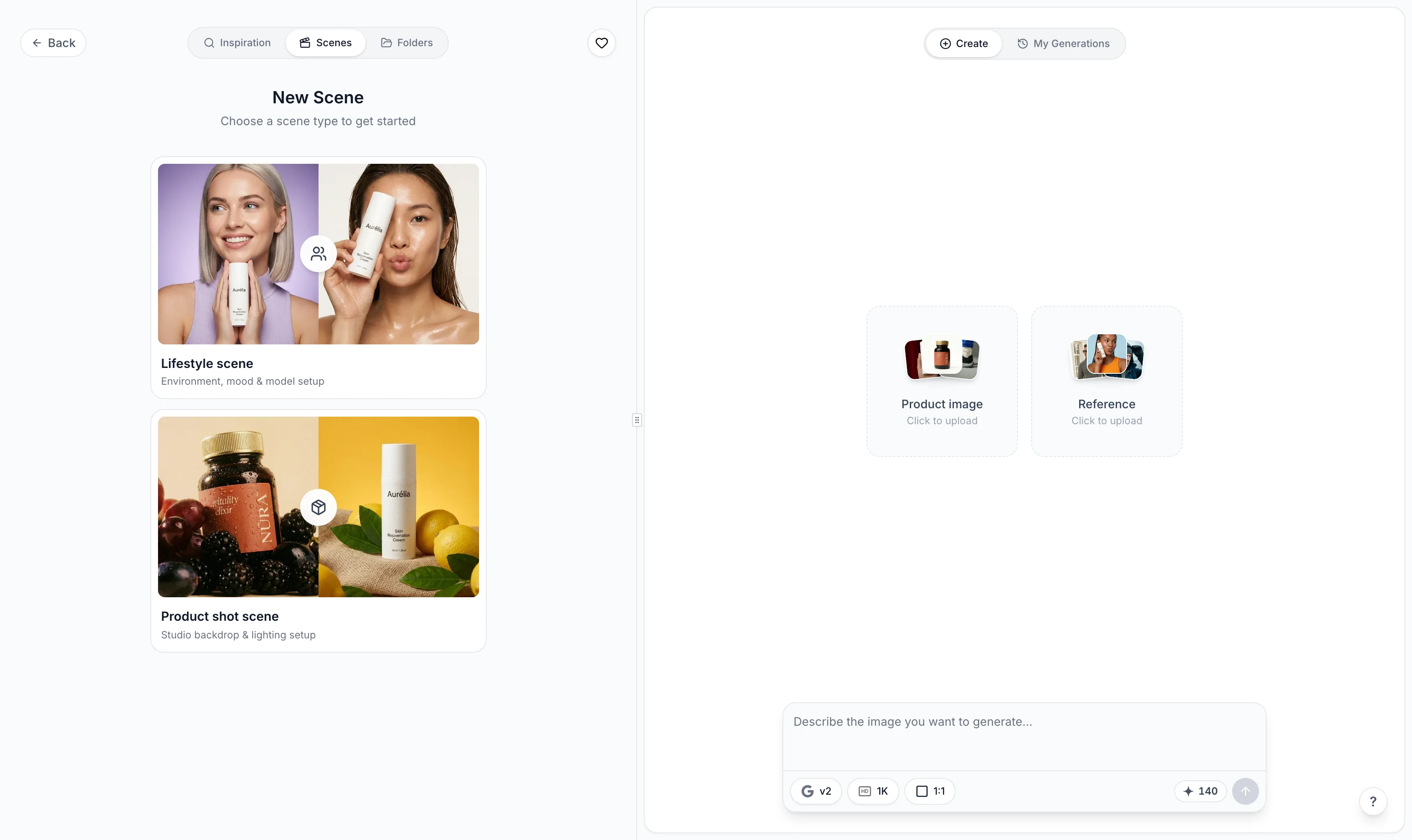Click the sparkle credits icon
This screenshot has height=840, width=1412.
pyautogui.click(x=1188, y=791)
